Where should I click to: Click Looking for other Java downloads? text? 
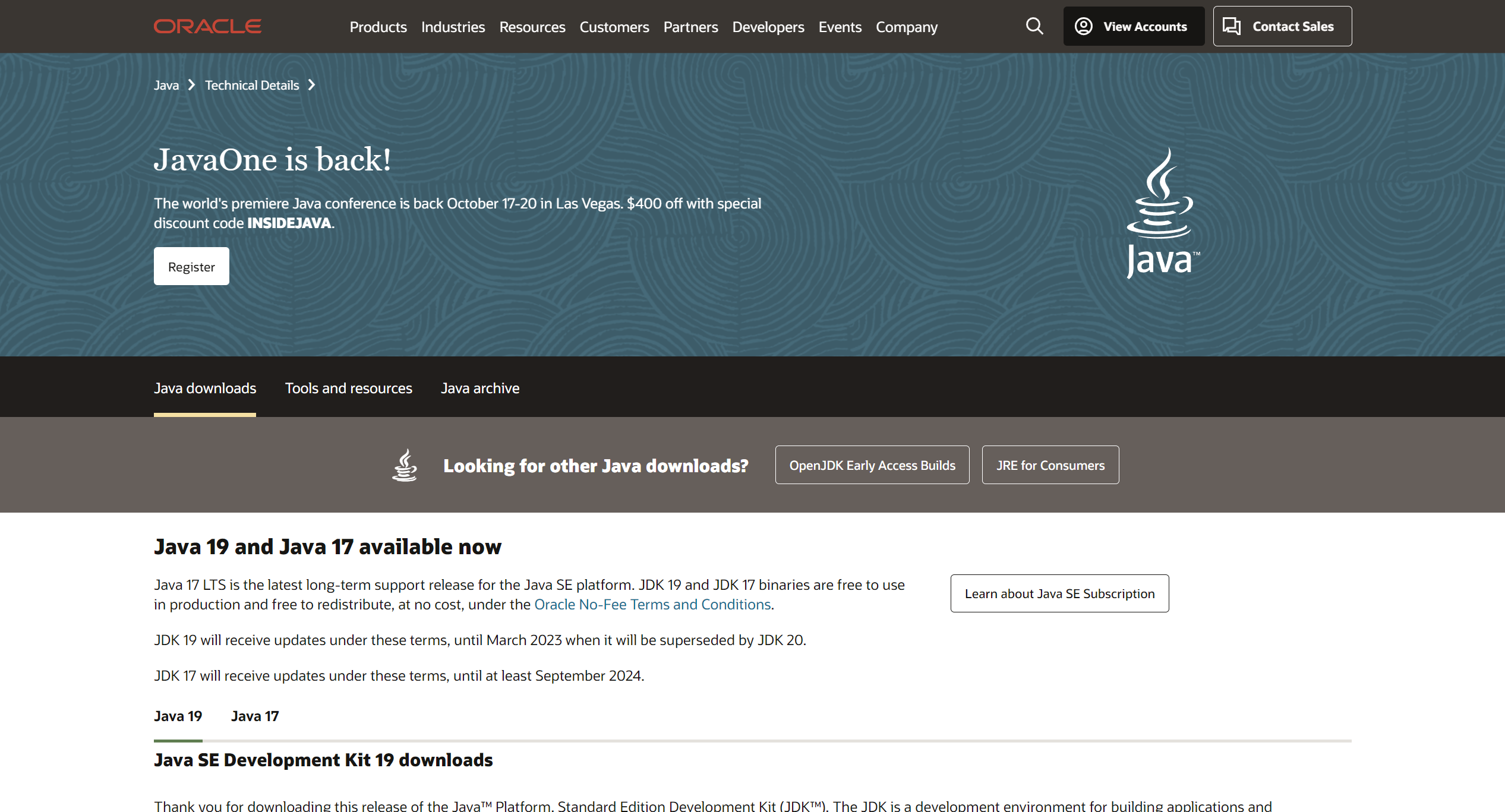tap(596, 466)
